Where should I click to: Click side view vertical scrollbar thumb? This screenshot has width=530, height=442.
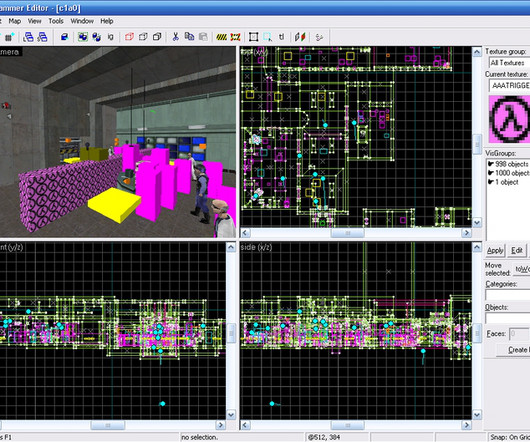pyautogui.click(x=477, y=334)
